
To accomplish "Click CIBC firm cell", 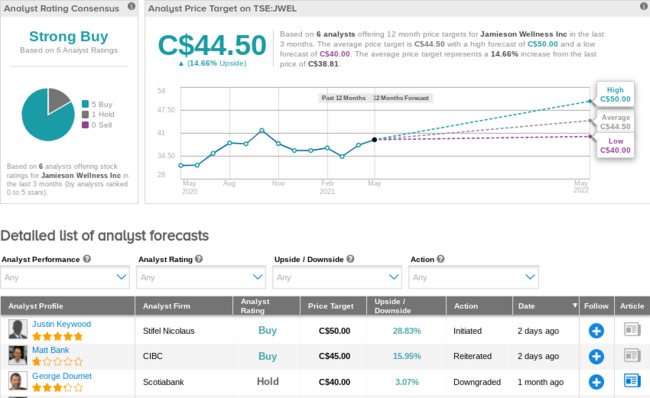I will (153, 356).
